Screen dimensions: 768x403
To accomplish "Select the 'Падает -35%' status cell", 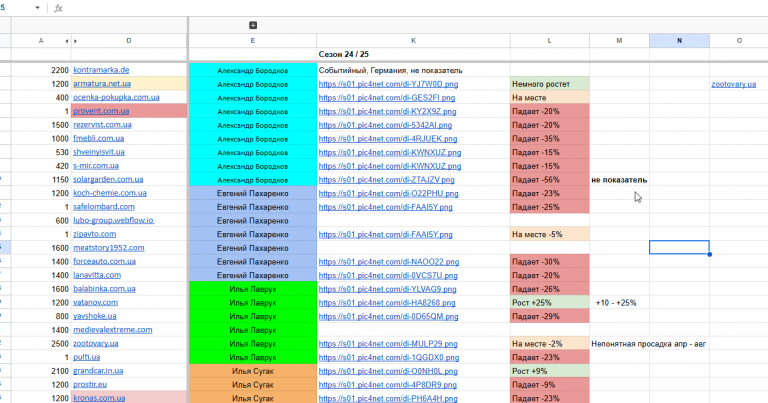I will pos(550,139).
